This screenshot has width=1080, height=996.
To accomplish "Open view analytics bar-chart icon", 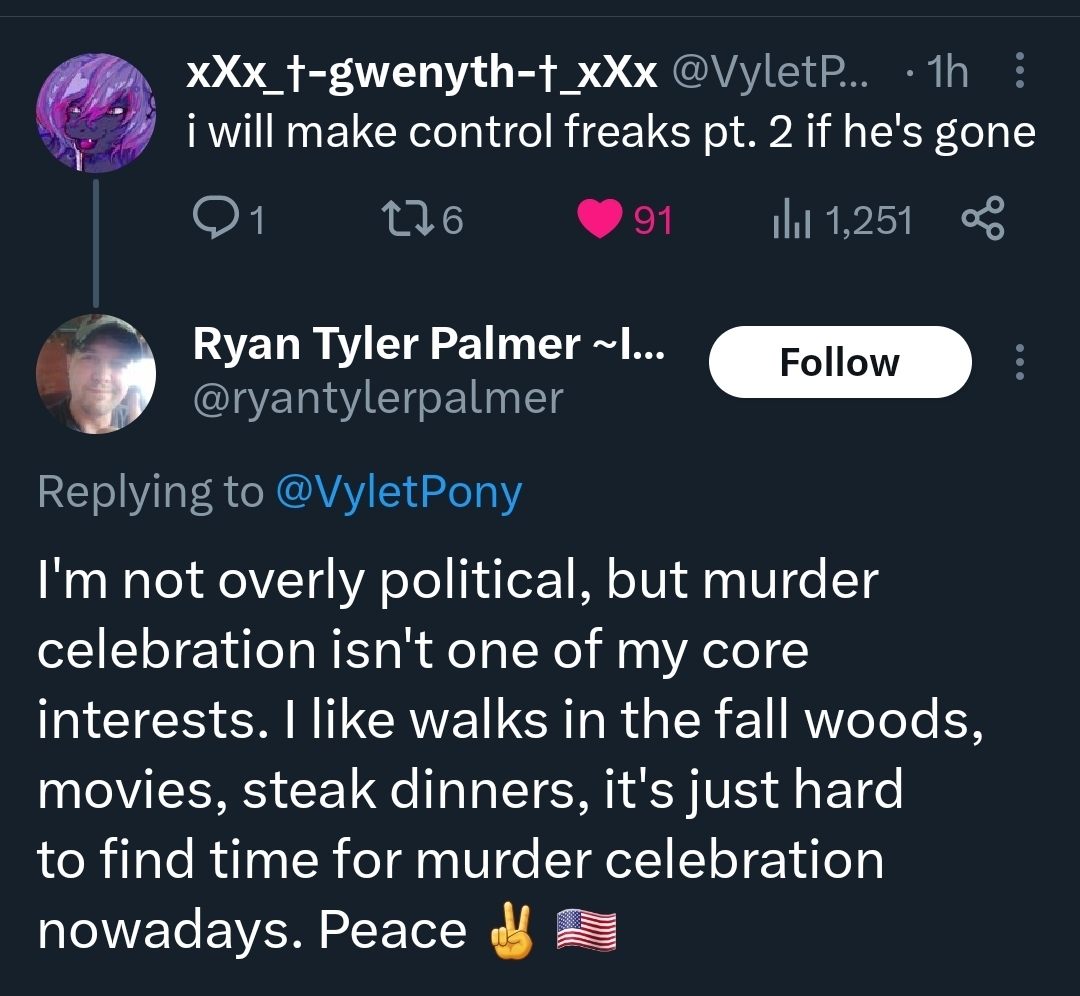I will coord(790,220).
